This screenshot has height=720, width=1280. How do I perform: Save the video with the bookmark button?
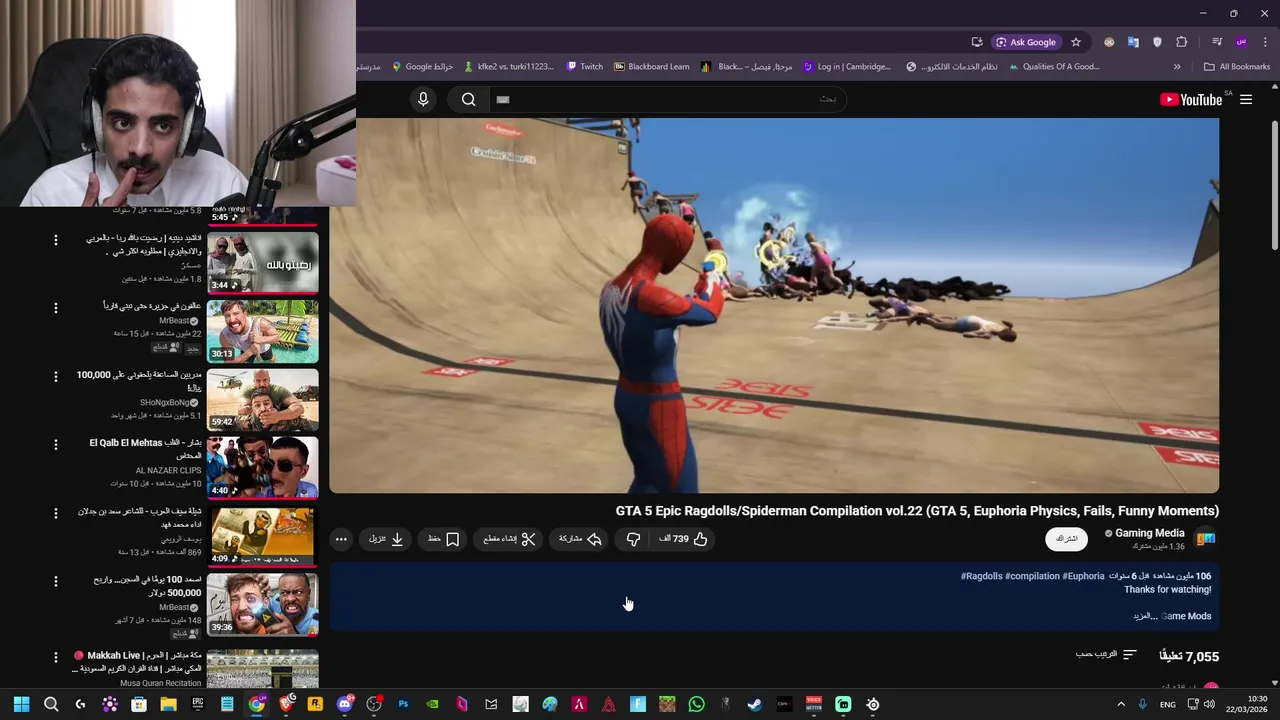pos(444,539)
